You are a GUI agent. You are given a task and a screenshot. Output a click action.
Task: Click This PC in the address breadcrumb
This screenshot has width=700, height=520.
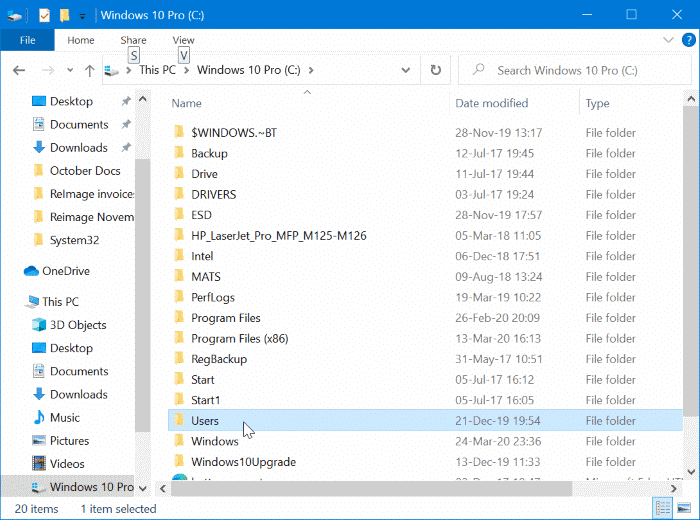(157, 70)
